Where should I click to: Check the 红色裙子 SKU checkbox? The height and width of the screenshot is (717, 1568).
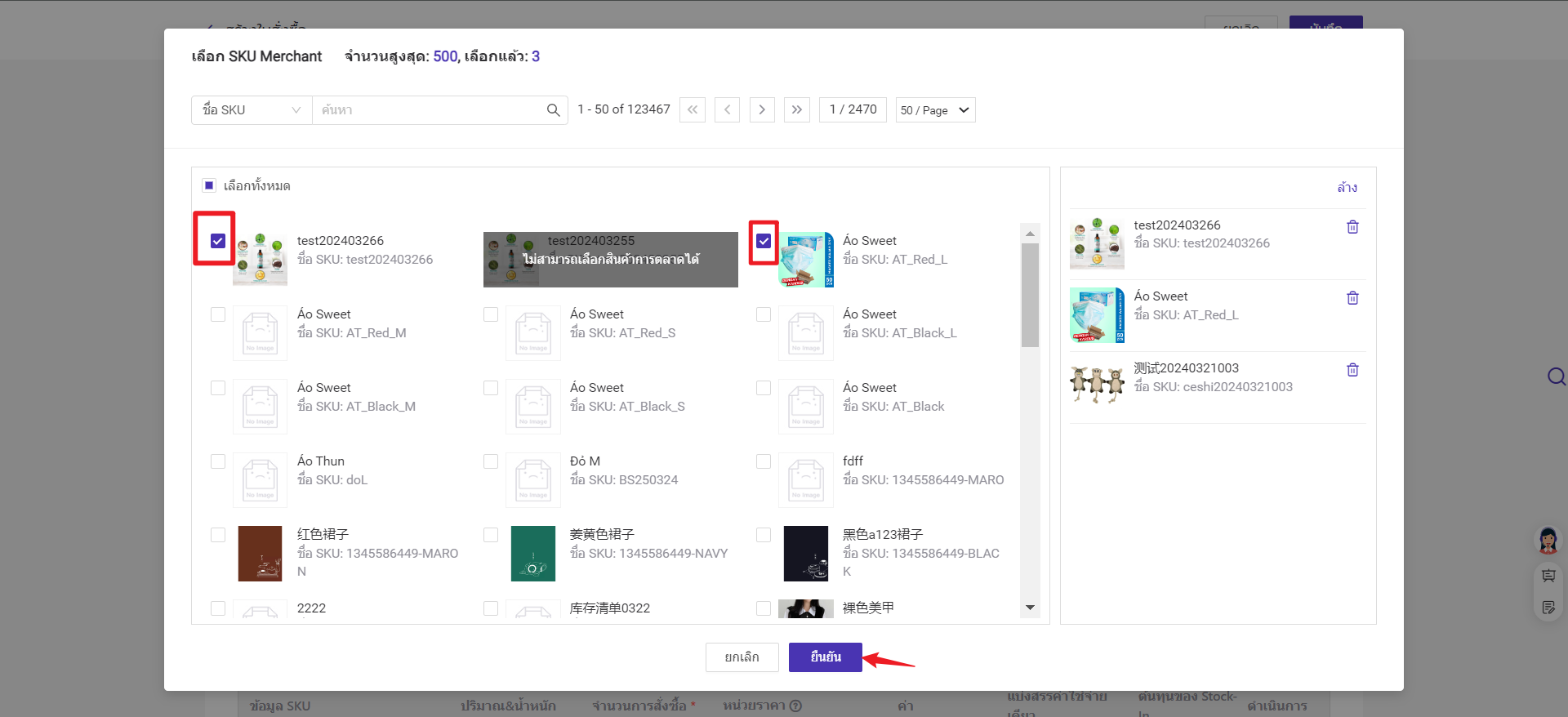pos(218,535)
